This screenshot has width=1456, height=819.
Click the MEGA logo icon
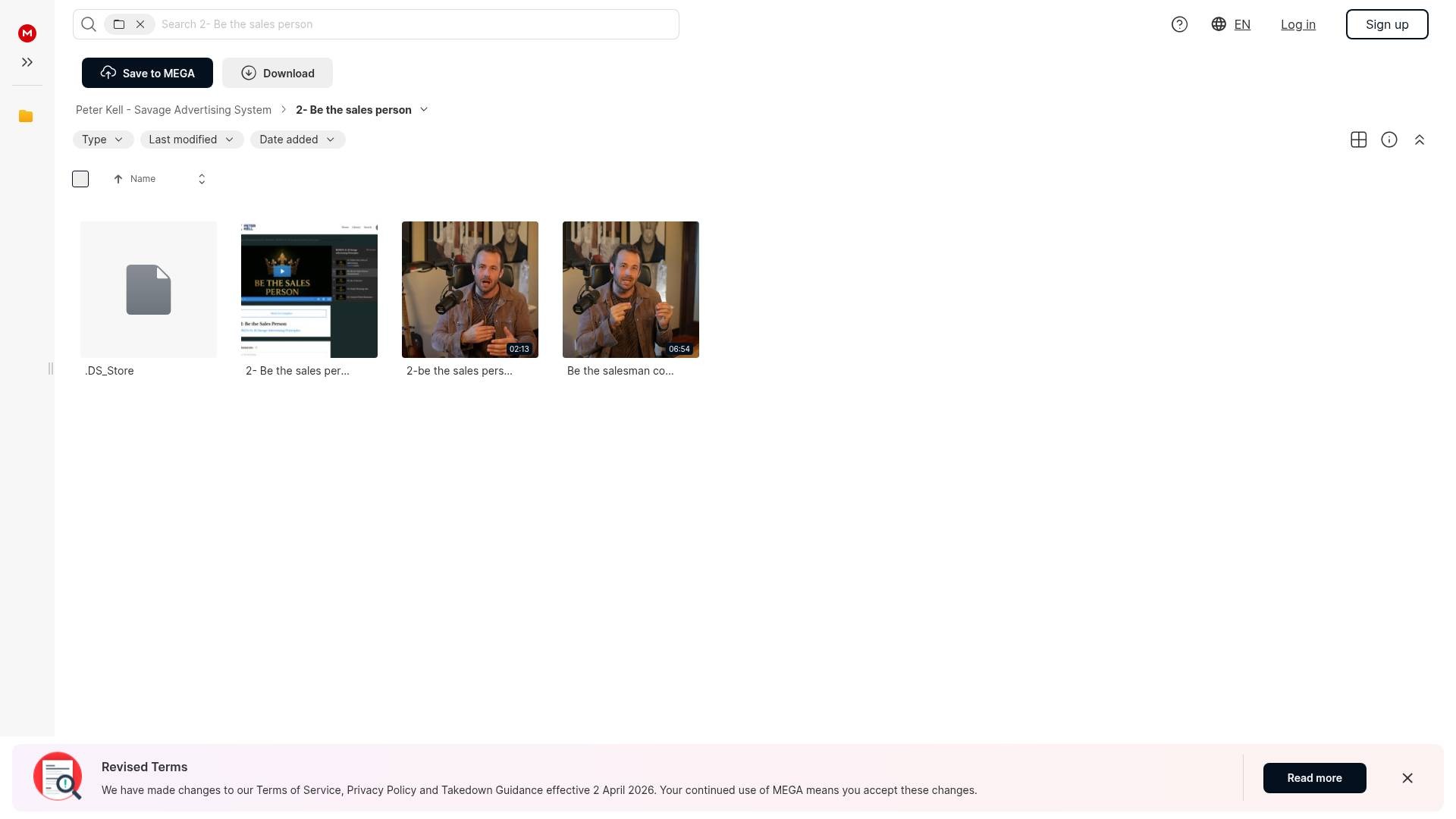click(27, 33)
